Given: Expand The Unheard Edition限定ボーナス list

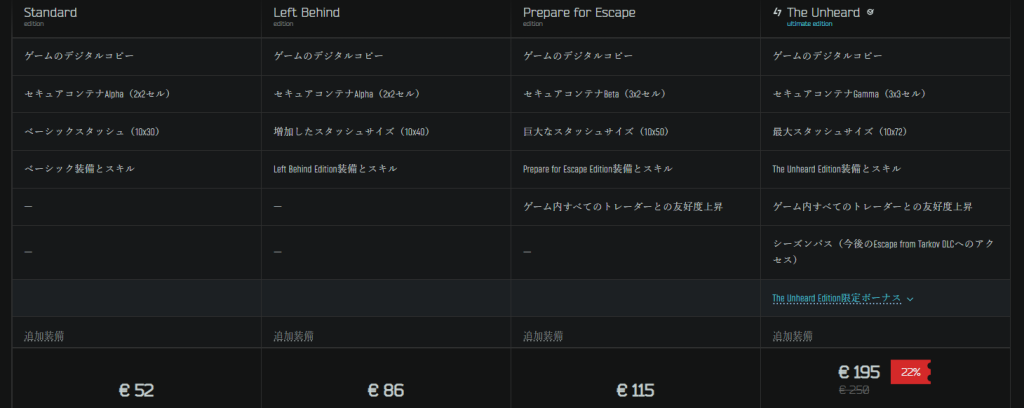Looking at the screenshot, I should click(837, 298).
